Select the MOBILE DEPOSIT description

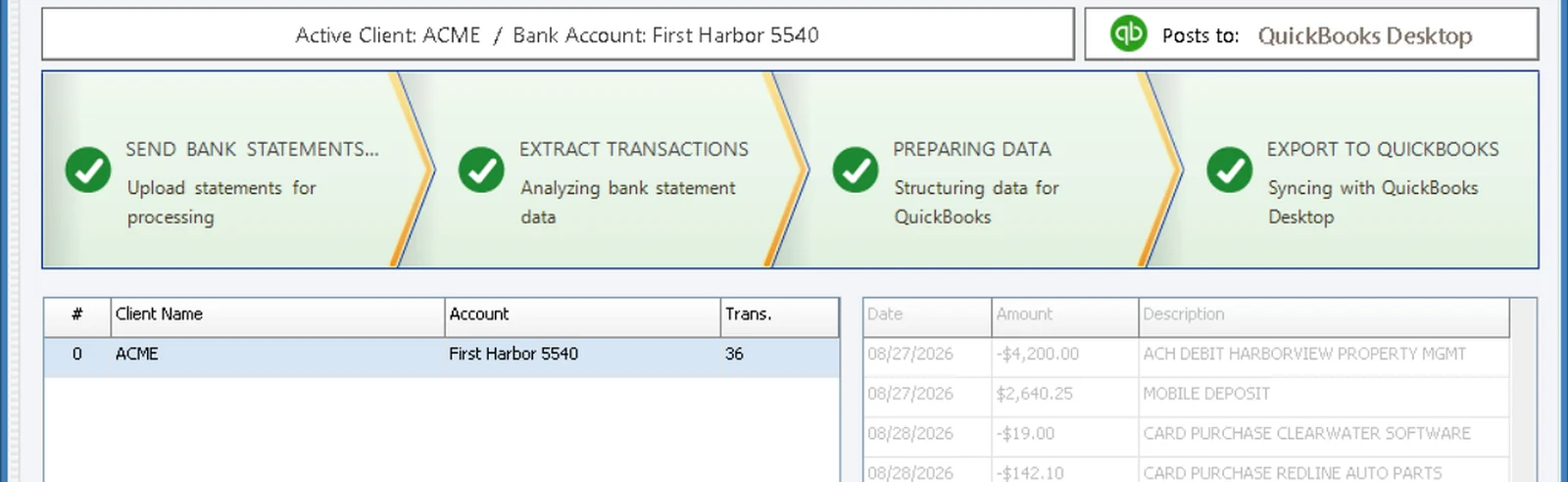(1206, 394)
